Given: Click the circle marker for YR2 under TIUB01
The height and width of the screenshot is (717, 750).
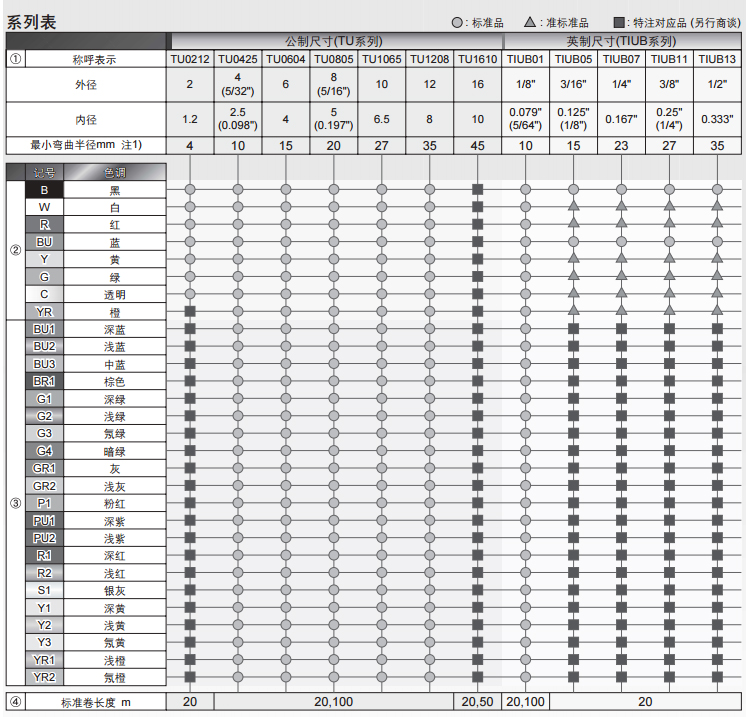Looking at the screenshot, I should click(x=525, y=677).
